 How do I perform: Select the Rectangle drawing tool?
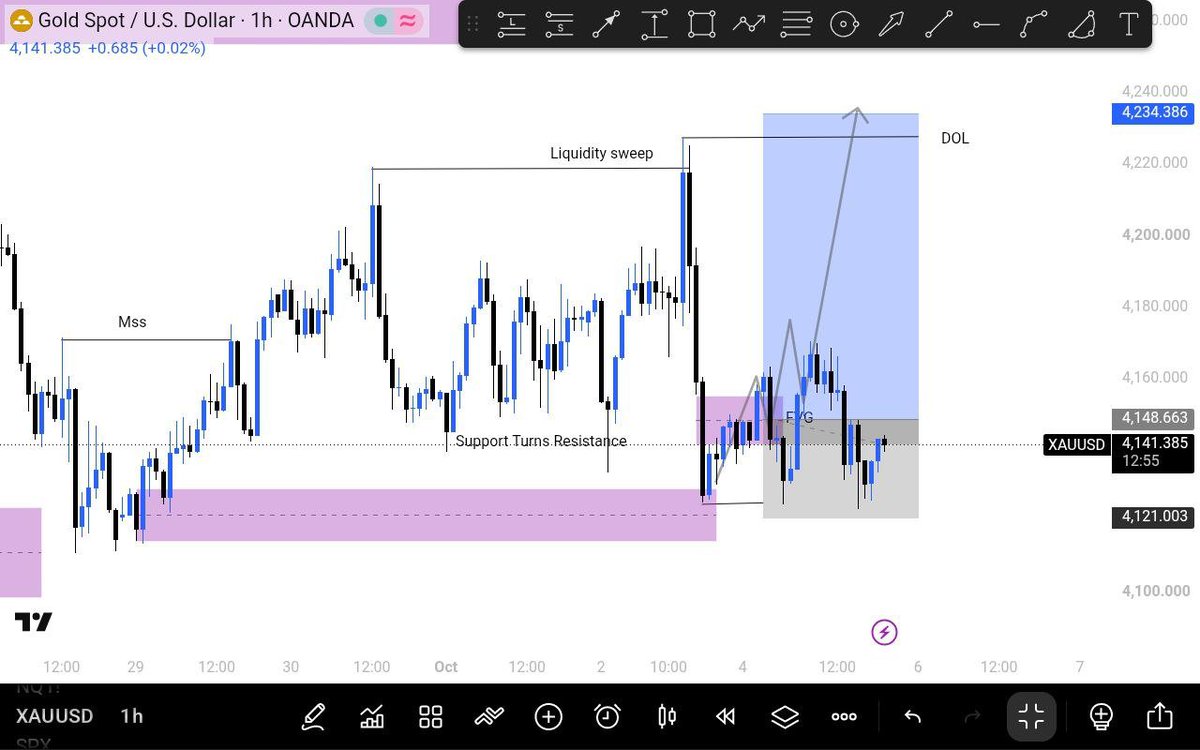(x=702, y=24)
